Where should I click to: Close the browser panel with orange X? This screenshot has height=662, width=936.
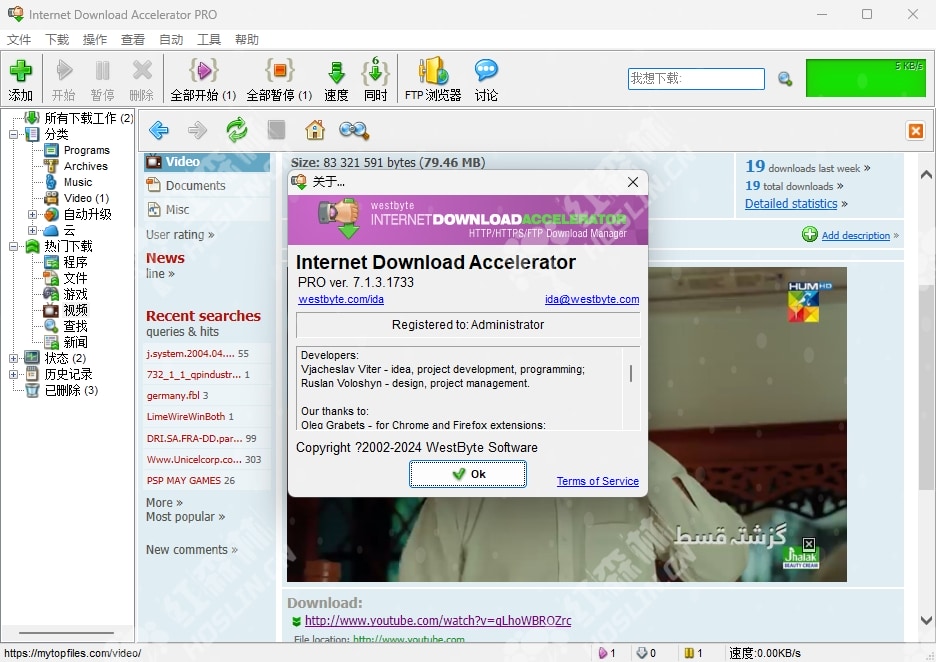(x=916, y=130)
